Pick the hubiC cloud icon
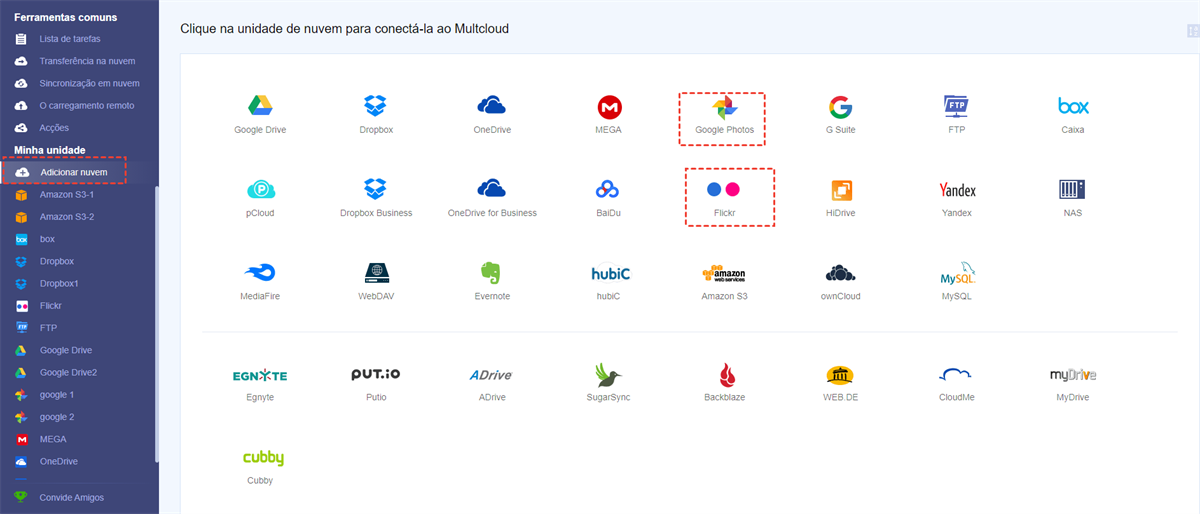This screenshot has width=1200, height=514. pos(610,273)
